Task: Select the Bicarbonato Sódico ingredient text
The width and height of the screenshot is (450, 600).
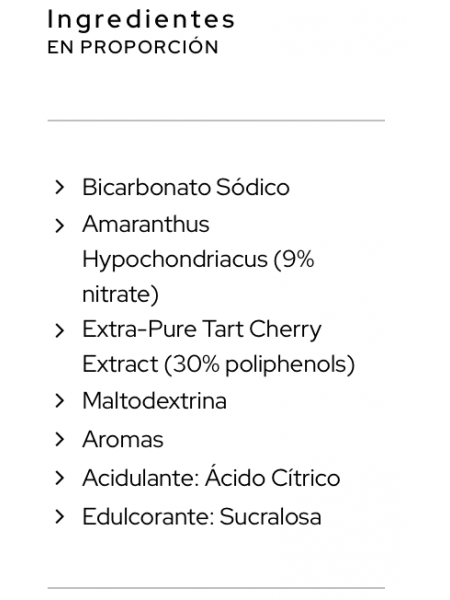Action: pyautogui.click(x=186, y=187)
